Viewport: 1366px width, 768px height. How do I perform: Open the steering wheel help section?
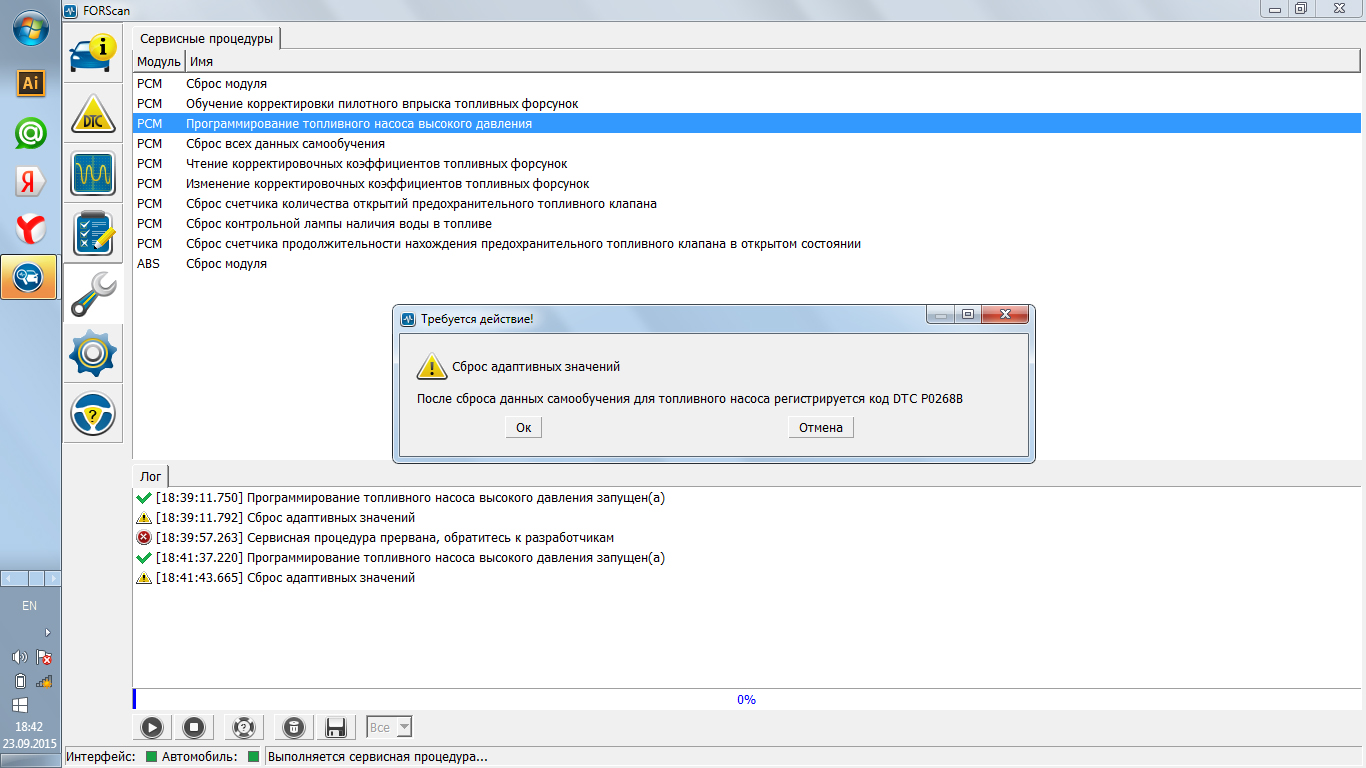point(93,412)
